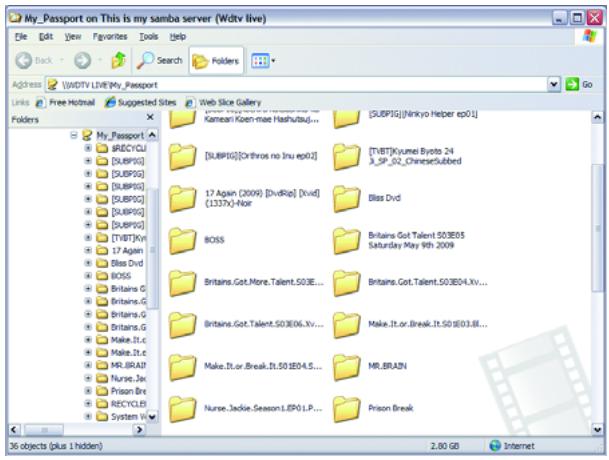
Task: Select My_Passport in folder tree
Action: click(x=120, y=136)
